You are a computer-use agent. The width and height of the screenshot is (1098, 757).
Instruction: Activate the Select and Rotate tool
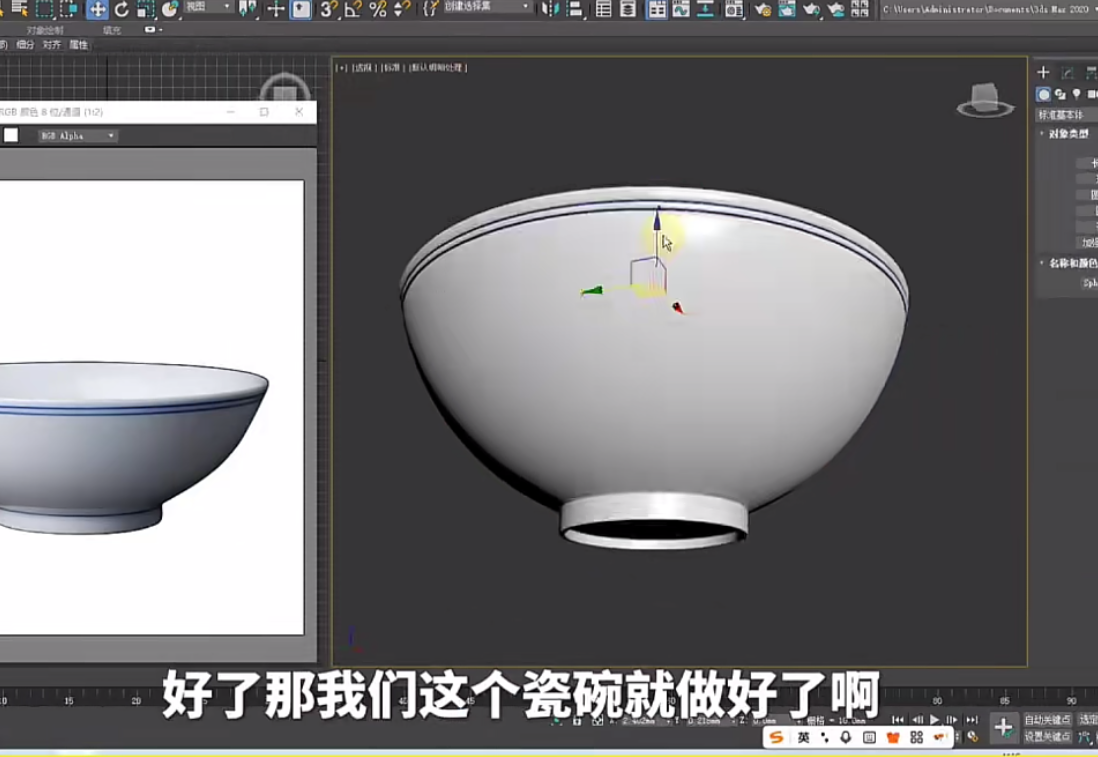122,9
